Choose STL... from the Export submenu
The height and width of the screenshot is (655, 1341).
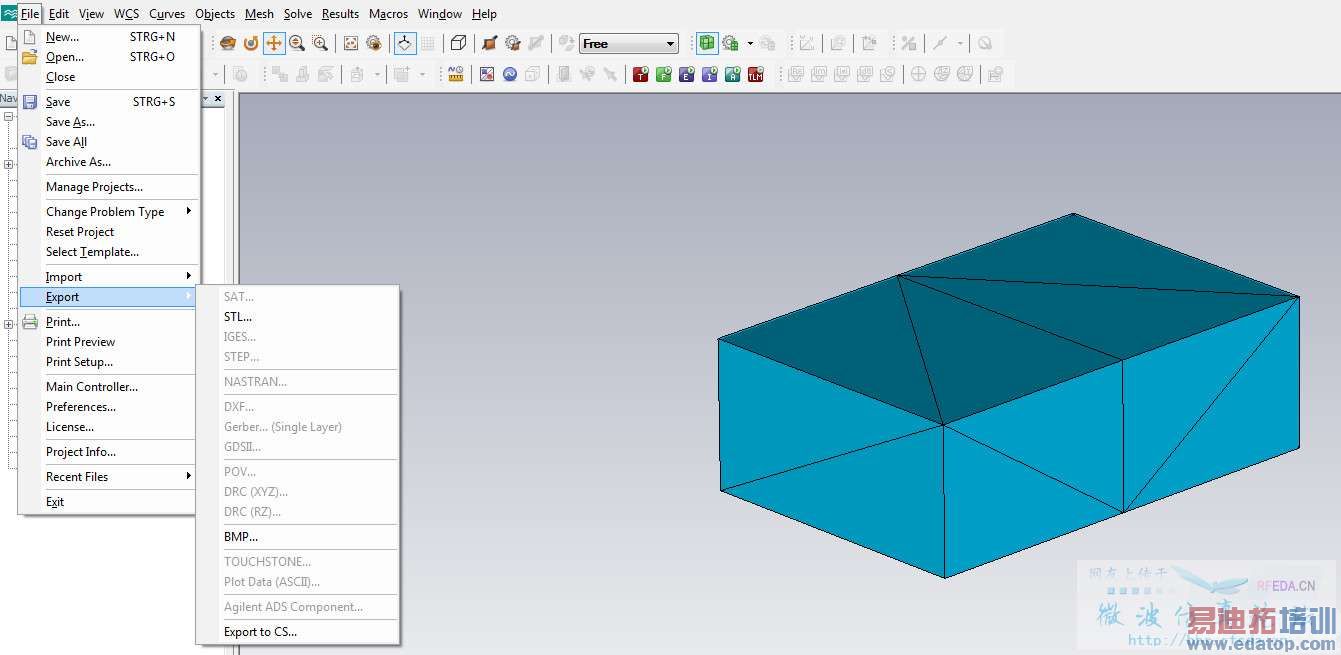[x=238, y=317]
